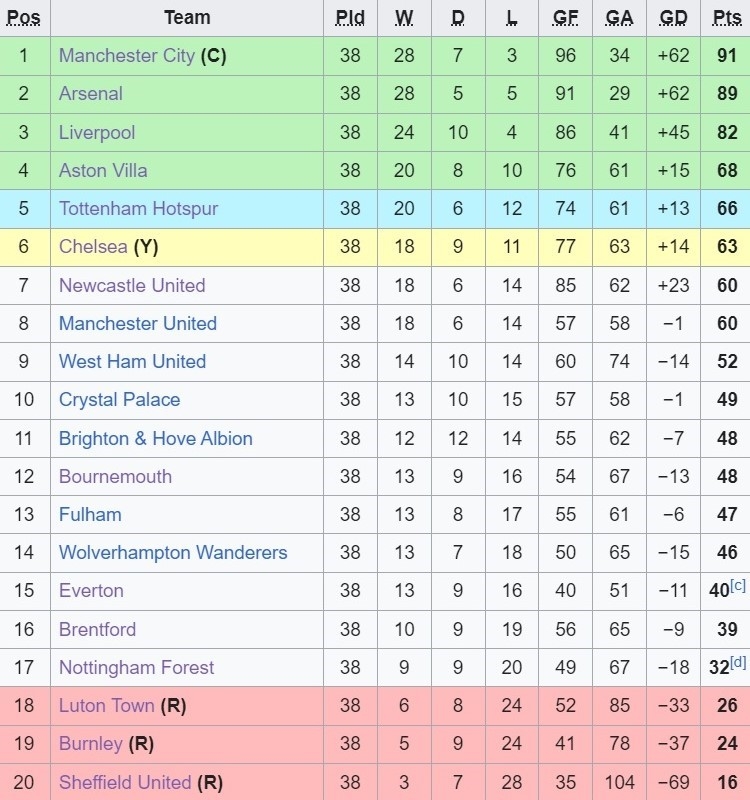Open the Luton Town team link
750x800 pixels.
coord(107,706)
